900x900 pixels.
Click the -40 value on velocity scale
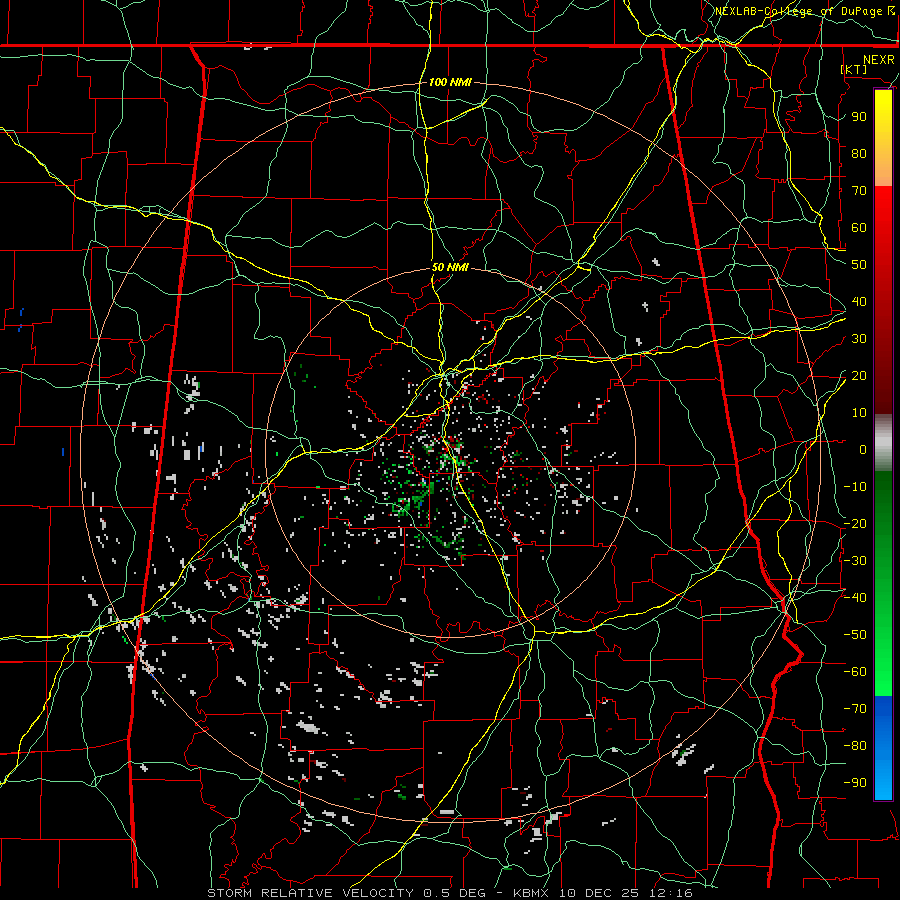[x=855, y=598]
